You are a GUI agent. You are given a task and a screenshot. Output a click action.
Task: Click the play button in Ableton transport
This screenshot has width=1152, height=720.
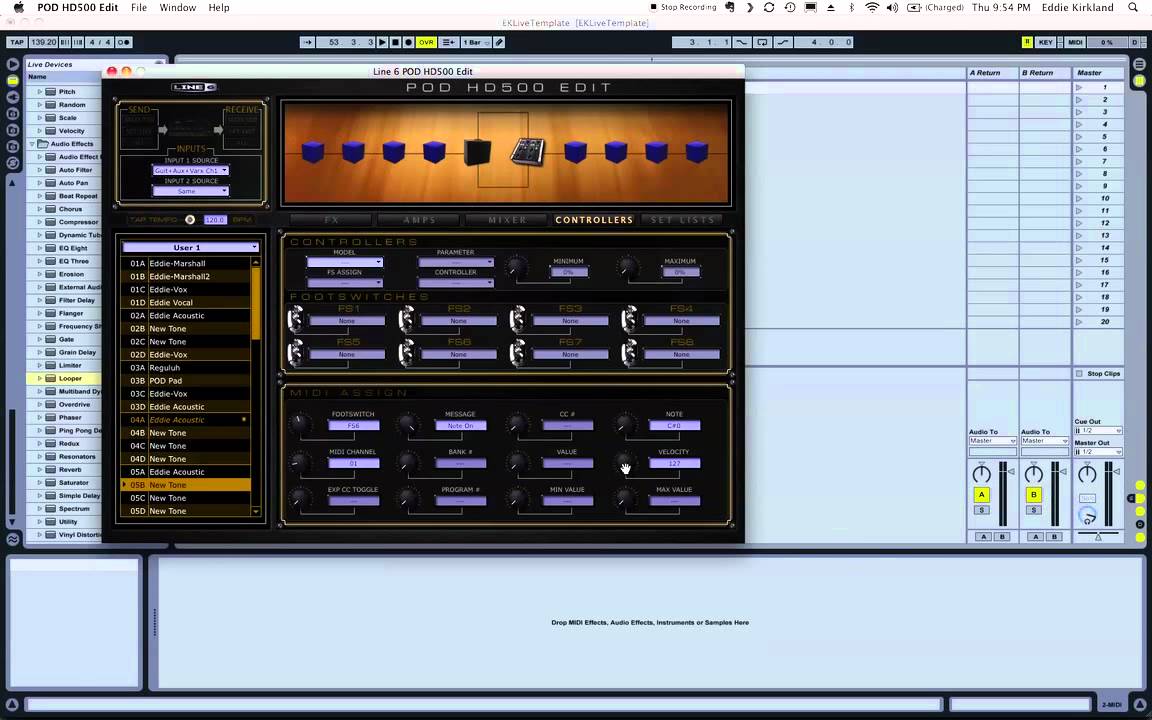pyautogui.click(x=382, y=43)
